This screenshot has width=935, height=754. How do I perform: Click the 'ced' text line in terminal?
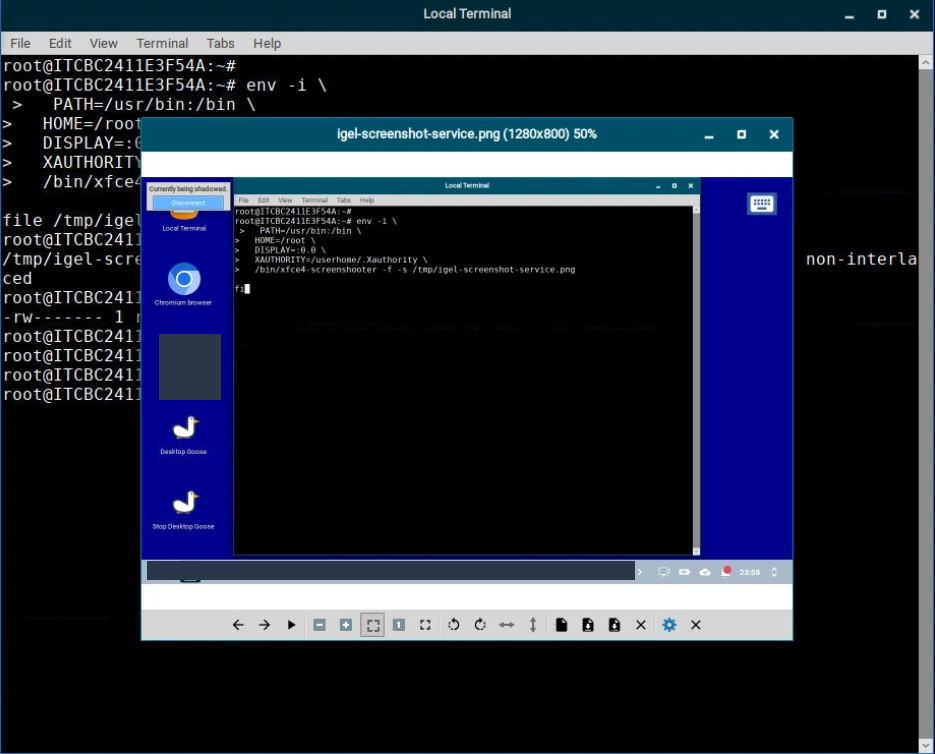(x=17, y=279)
